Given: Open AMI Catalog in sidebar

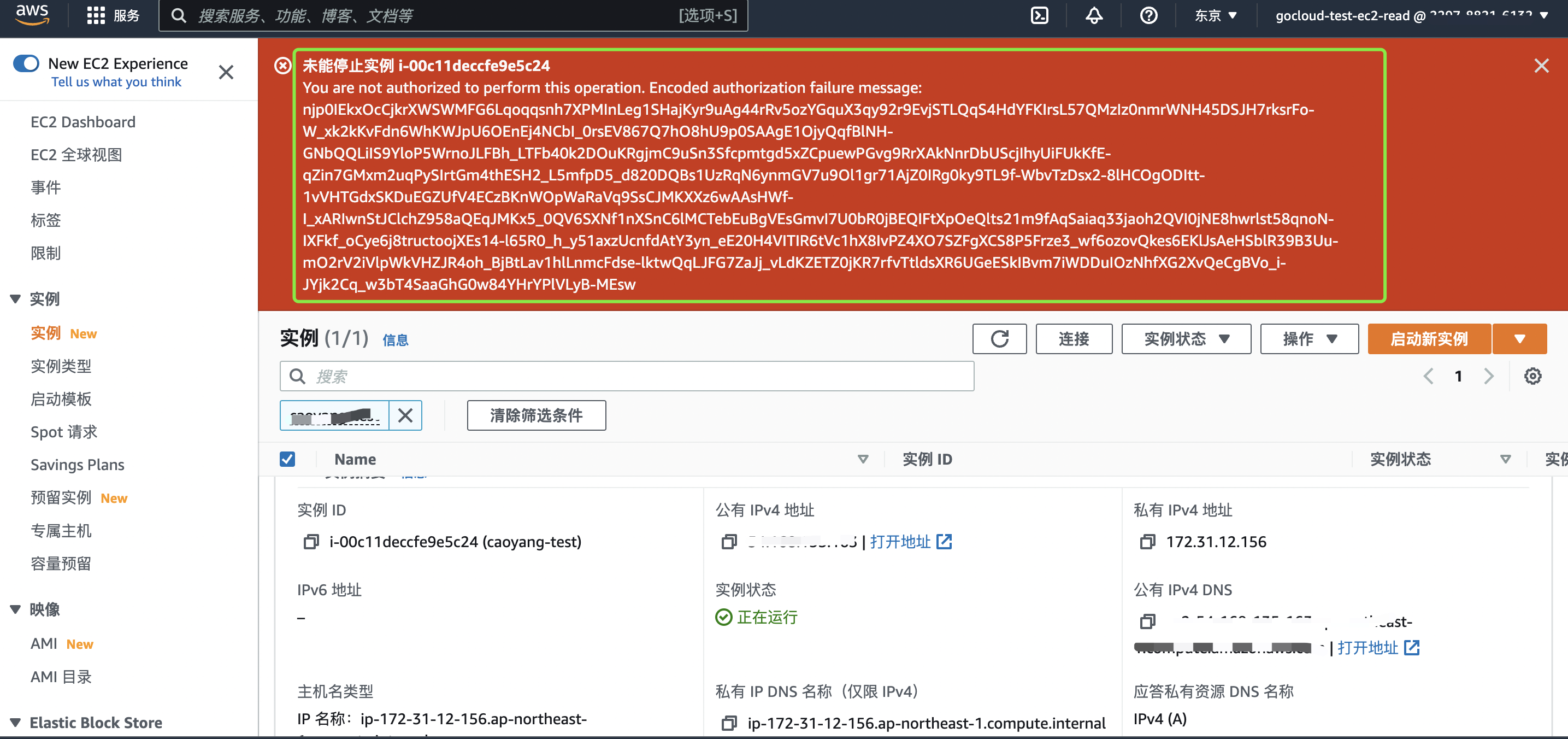Looking at the screenshot, I should 61,677.
